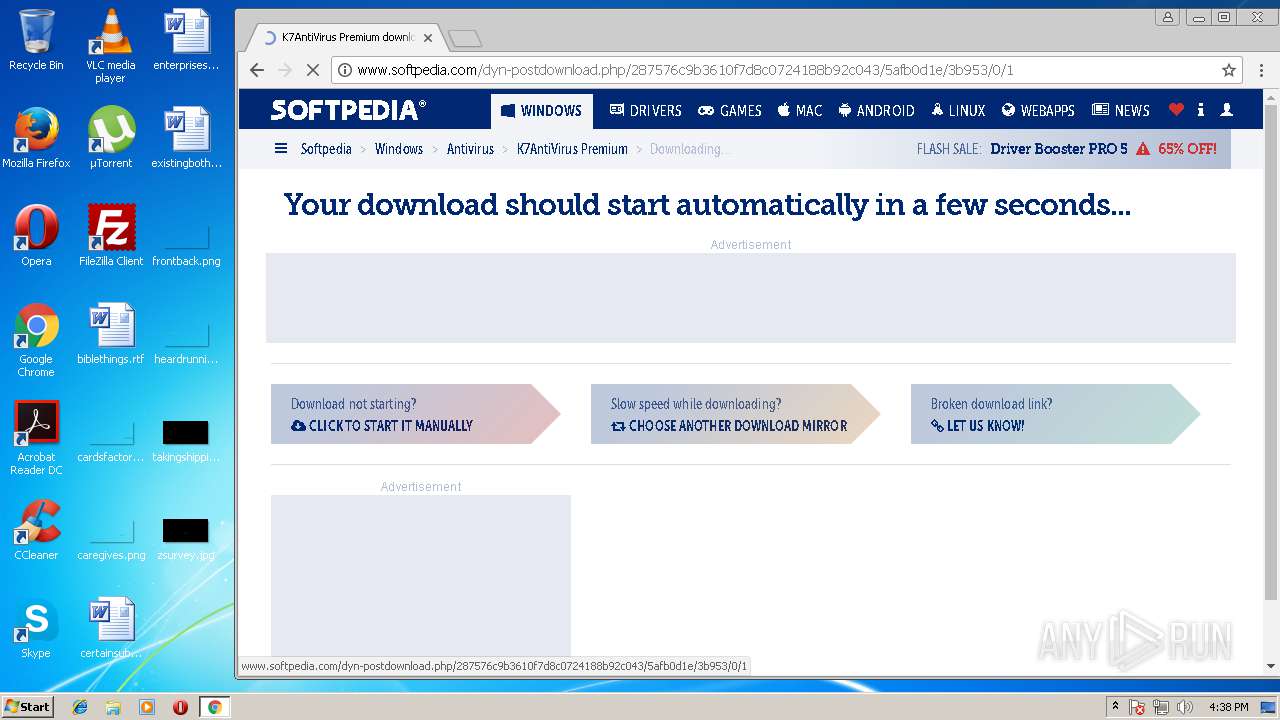
Task: Open heardrunni image file on desktop
Action: [186, 344]
